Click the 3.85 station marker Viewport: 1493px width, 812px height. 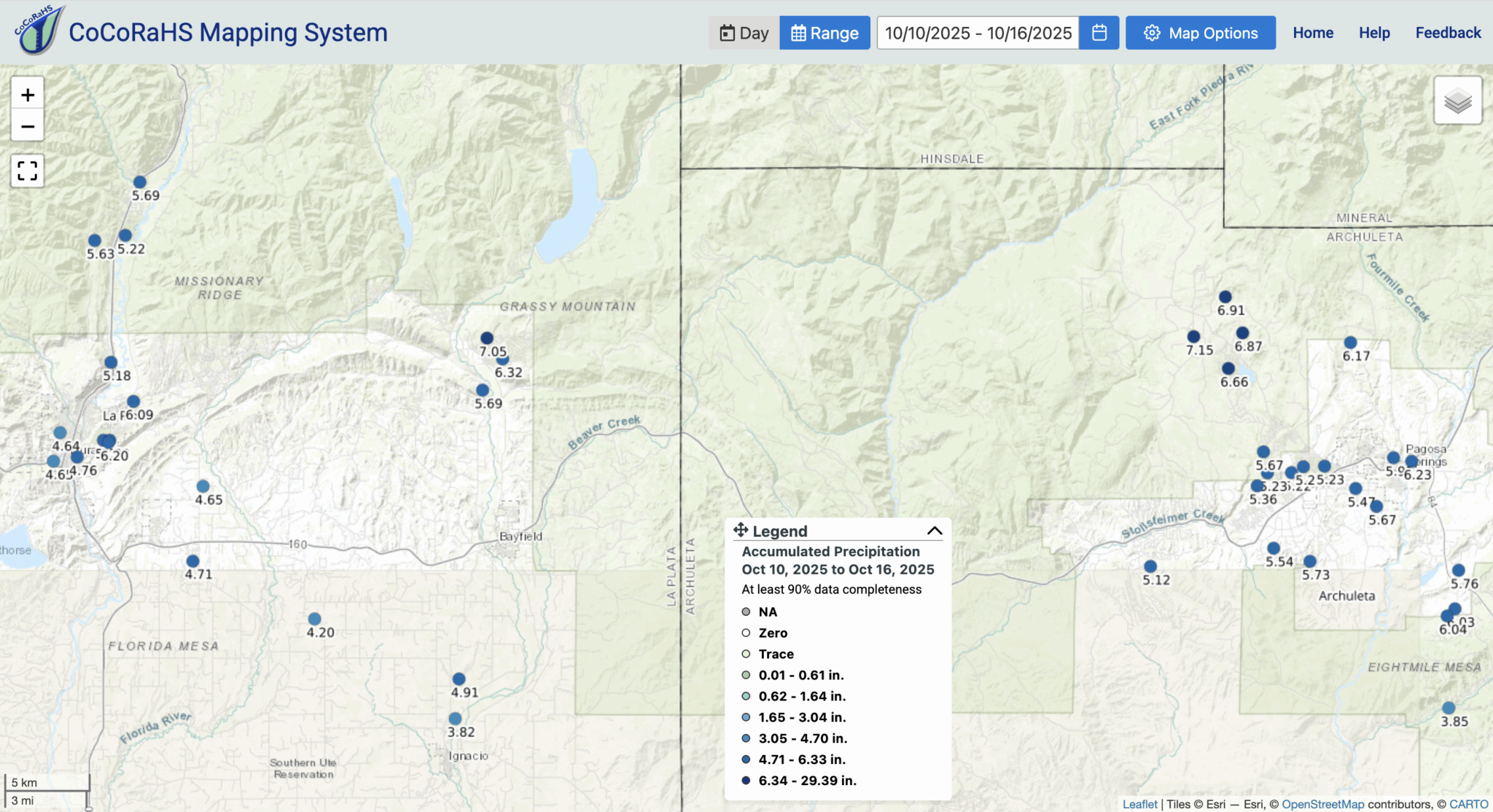(1449, 708)
